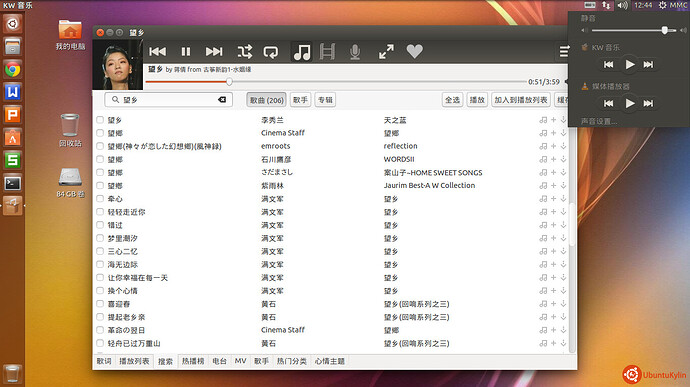Add 牵心 to playlist with plus icon
The image size is (690, 387).
pyautogui.click(x=554, y=199)
